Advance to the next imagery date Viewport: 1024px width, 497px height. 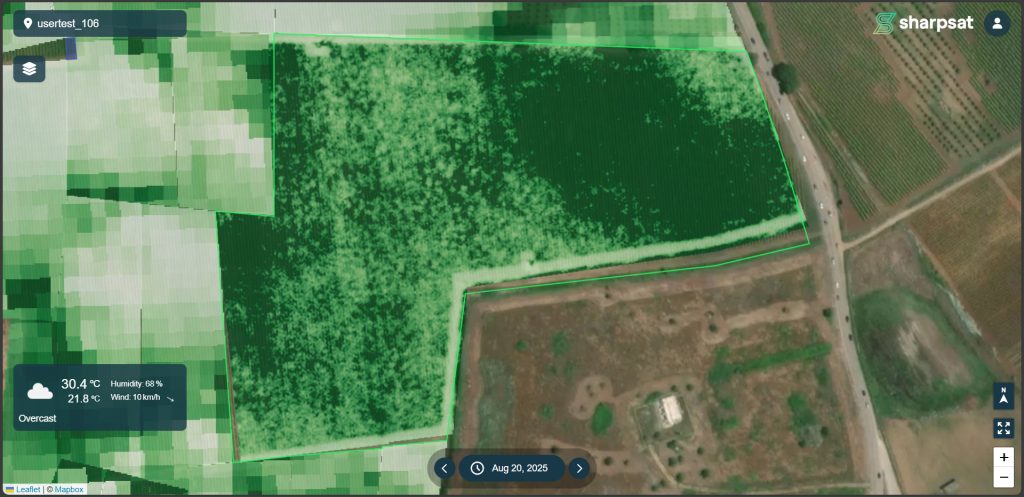tap(579, 468)
